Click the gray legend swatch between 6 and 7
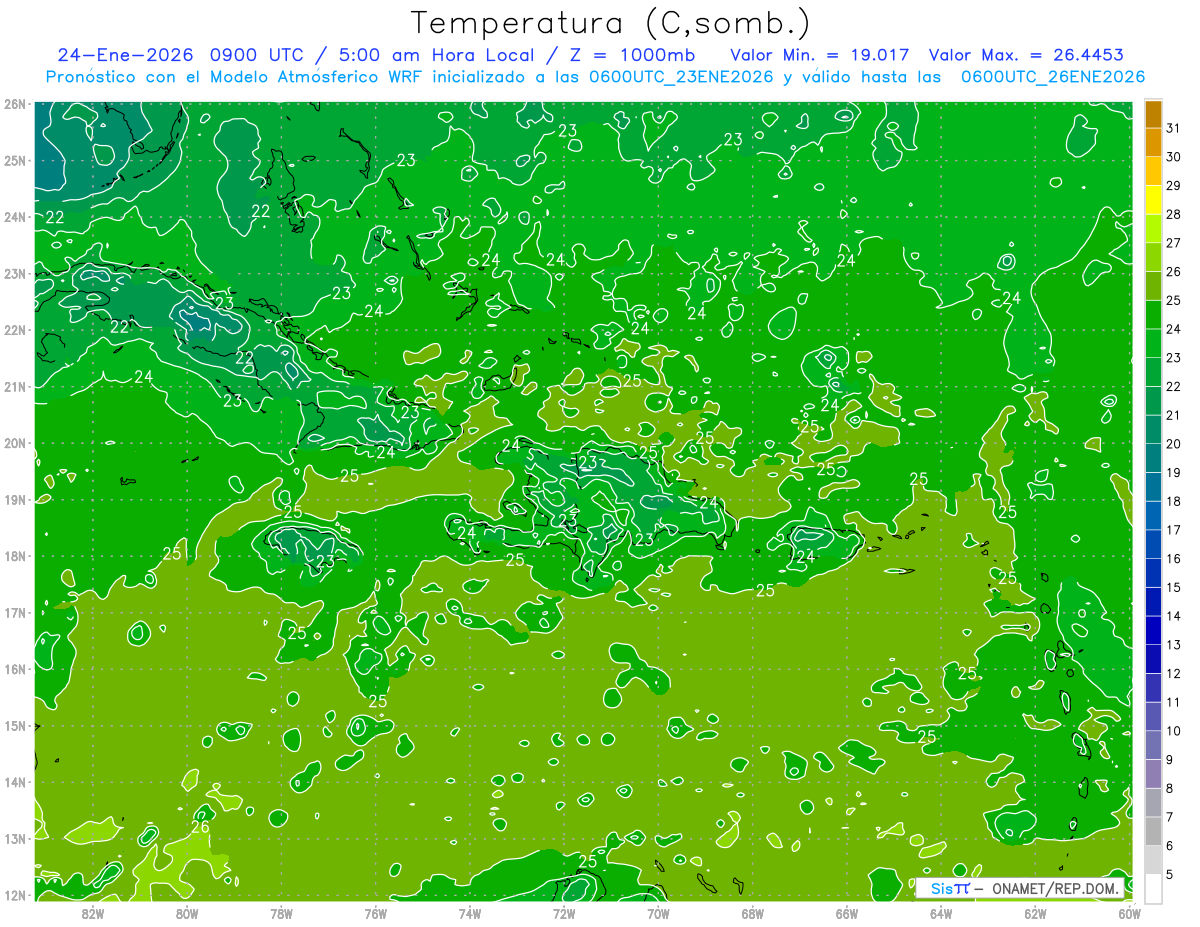The width and height of the screenshot is (1200, 927). tap(1153, 831)
